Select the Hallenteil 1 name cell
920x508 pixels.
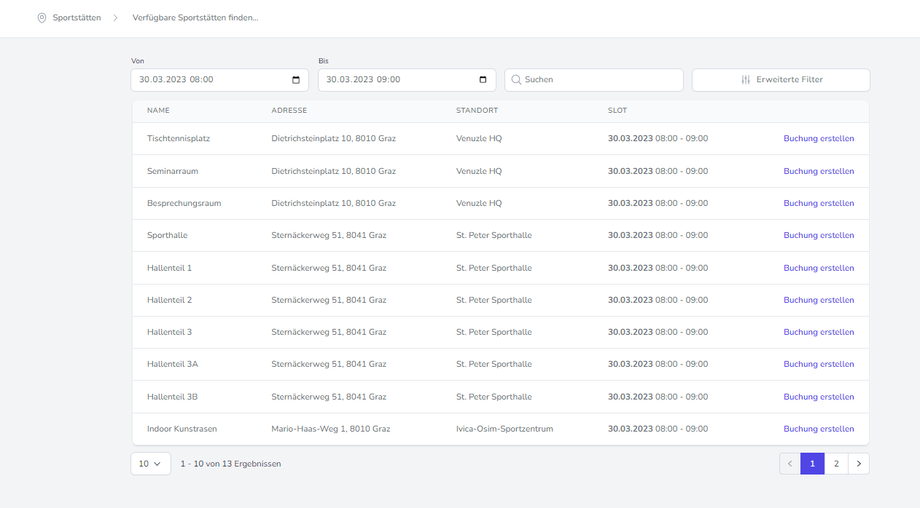pos(170,268)
